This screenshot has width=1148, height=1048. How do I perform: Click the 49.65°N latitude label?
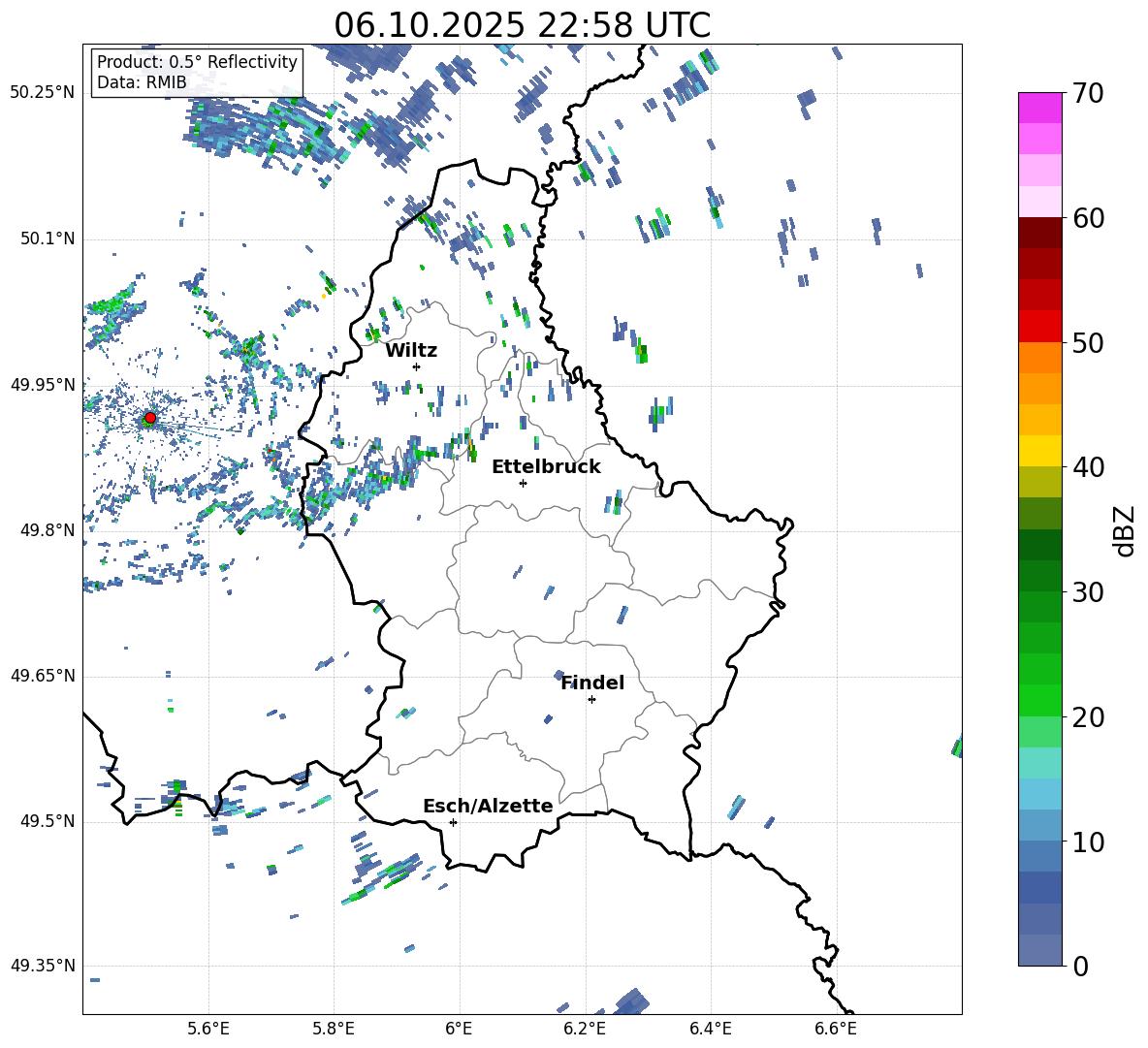pyautogui.click(x=42, y=676)
